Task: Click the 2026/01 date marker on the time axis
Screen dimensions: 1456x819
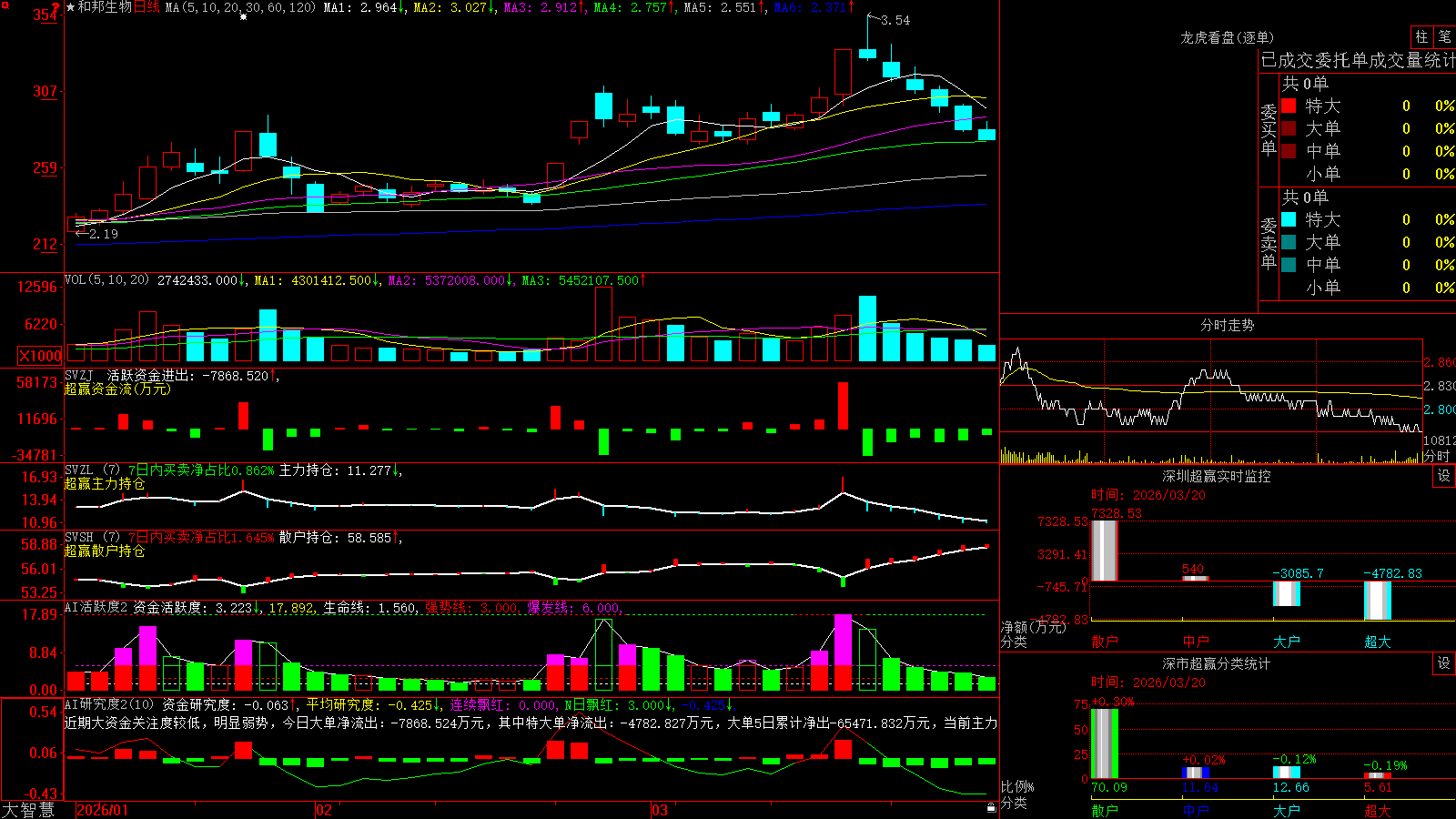Action: point(102,810)
